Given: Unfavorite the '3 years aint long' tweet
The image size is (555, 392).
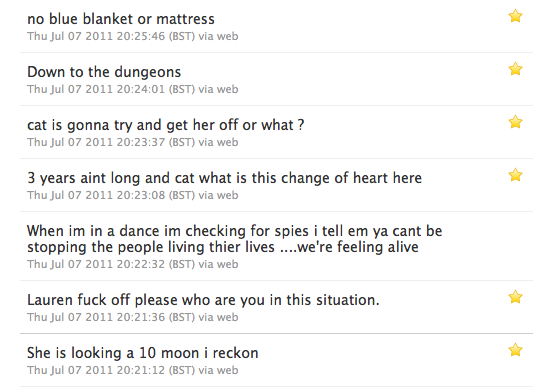Looking at the screenshot, I should [515, 175].
